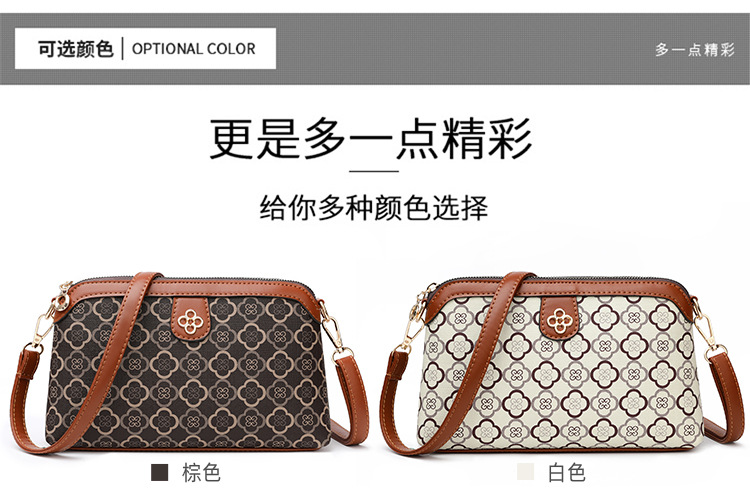This screenshot has width=750, height=496.
Task: Click the 多一点精彩 text in banner
Action: (695, 49)
